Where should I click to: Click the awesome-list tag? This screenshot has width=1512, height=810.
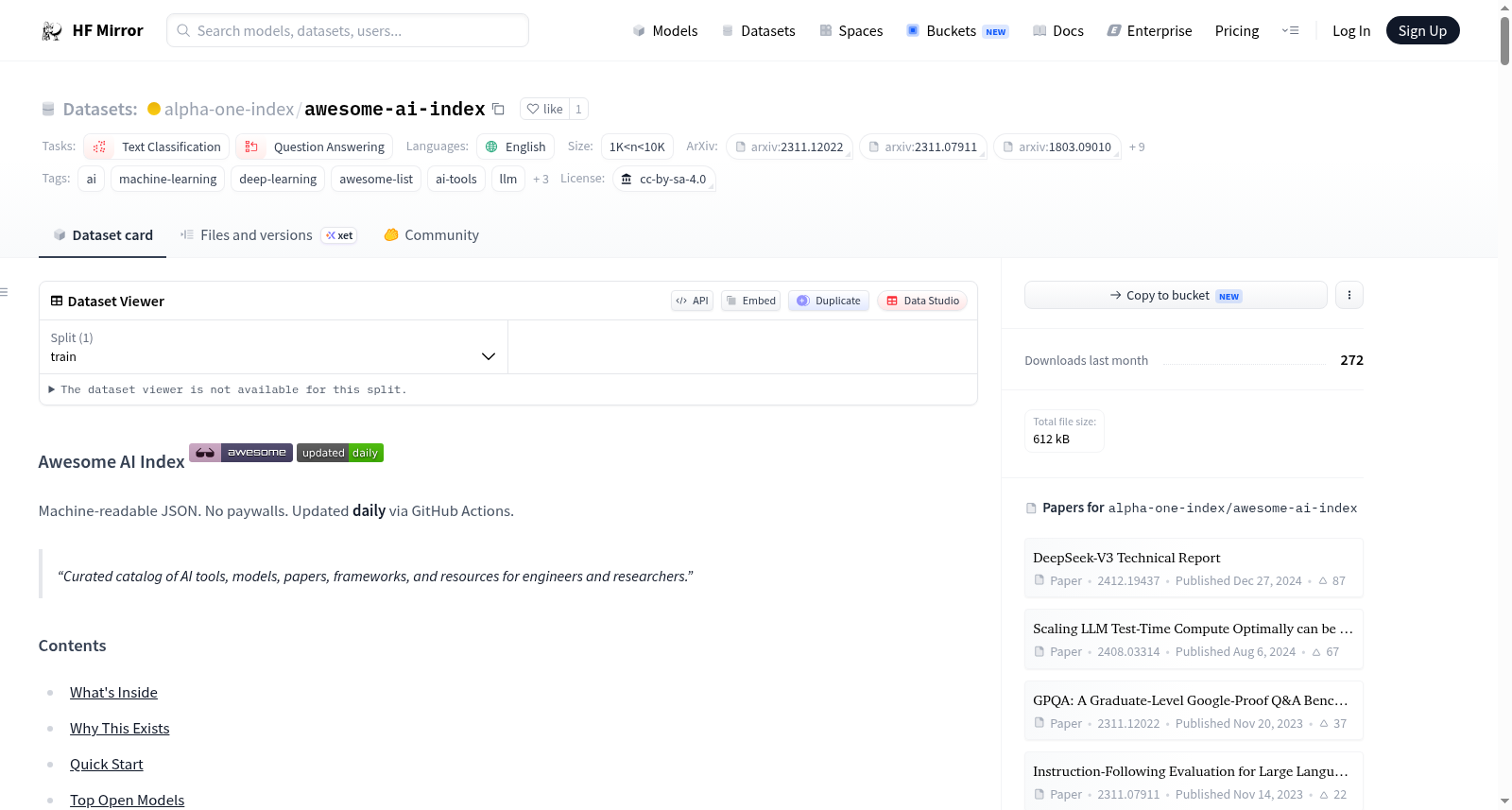point(376,179)
